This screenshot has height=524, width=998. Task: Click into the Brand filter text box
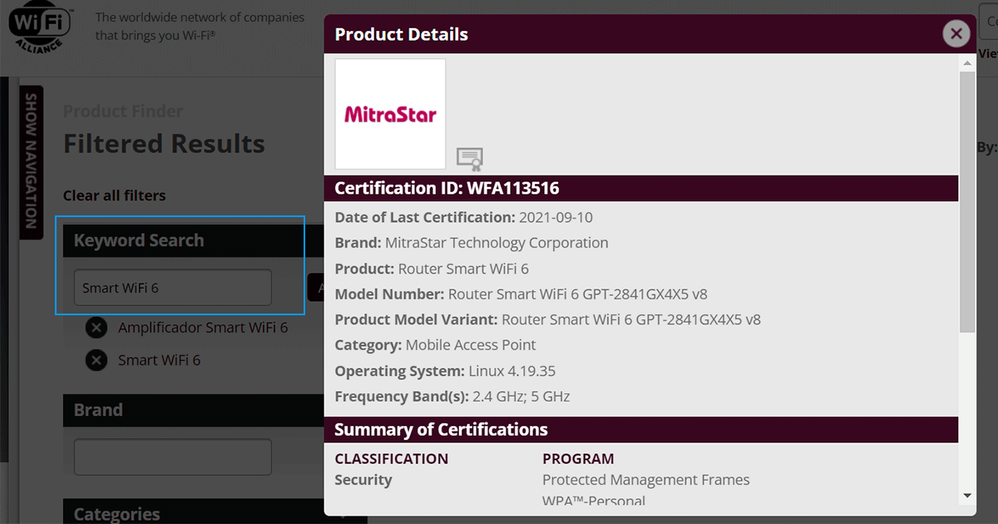pyautogui.click(x=172, y=457)
